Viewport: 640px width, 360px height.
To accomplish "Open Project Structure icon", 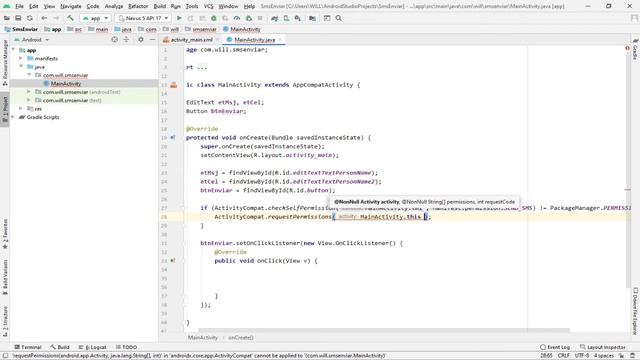I will 312,18.
